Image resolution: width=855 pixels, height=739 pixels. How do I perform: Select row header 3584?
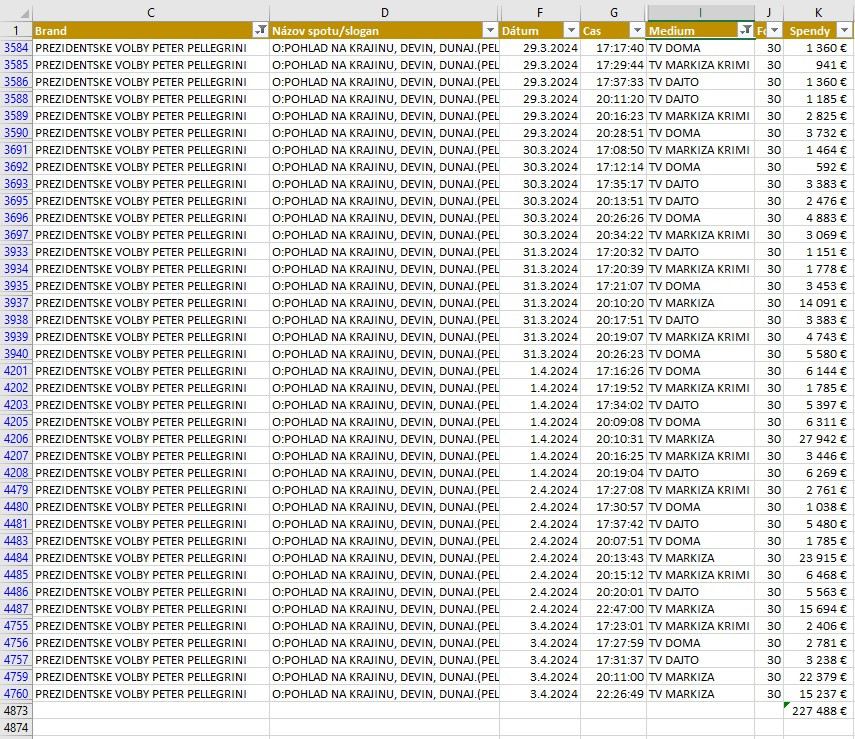[16, 48]
